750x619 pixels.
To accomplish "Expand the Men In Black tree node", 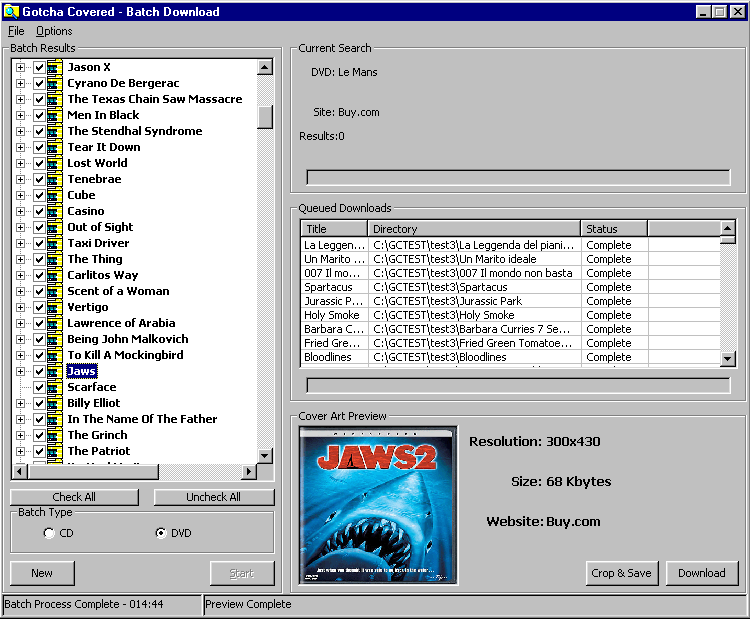I will click(x=20, y=115).
